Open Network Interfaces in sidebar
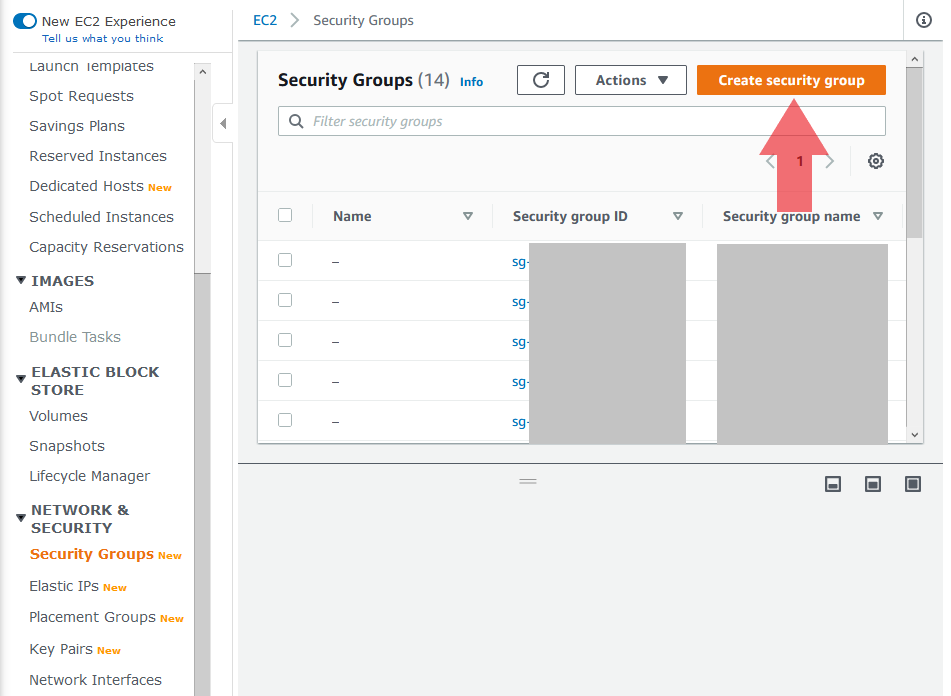951x696 pixels. 95,680
